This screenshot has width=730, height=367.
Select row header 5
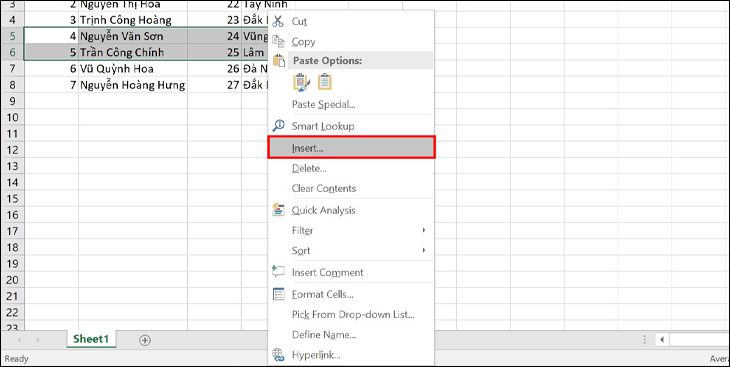pyautogui.click(x=12, y=36)
